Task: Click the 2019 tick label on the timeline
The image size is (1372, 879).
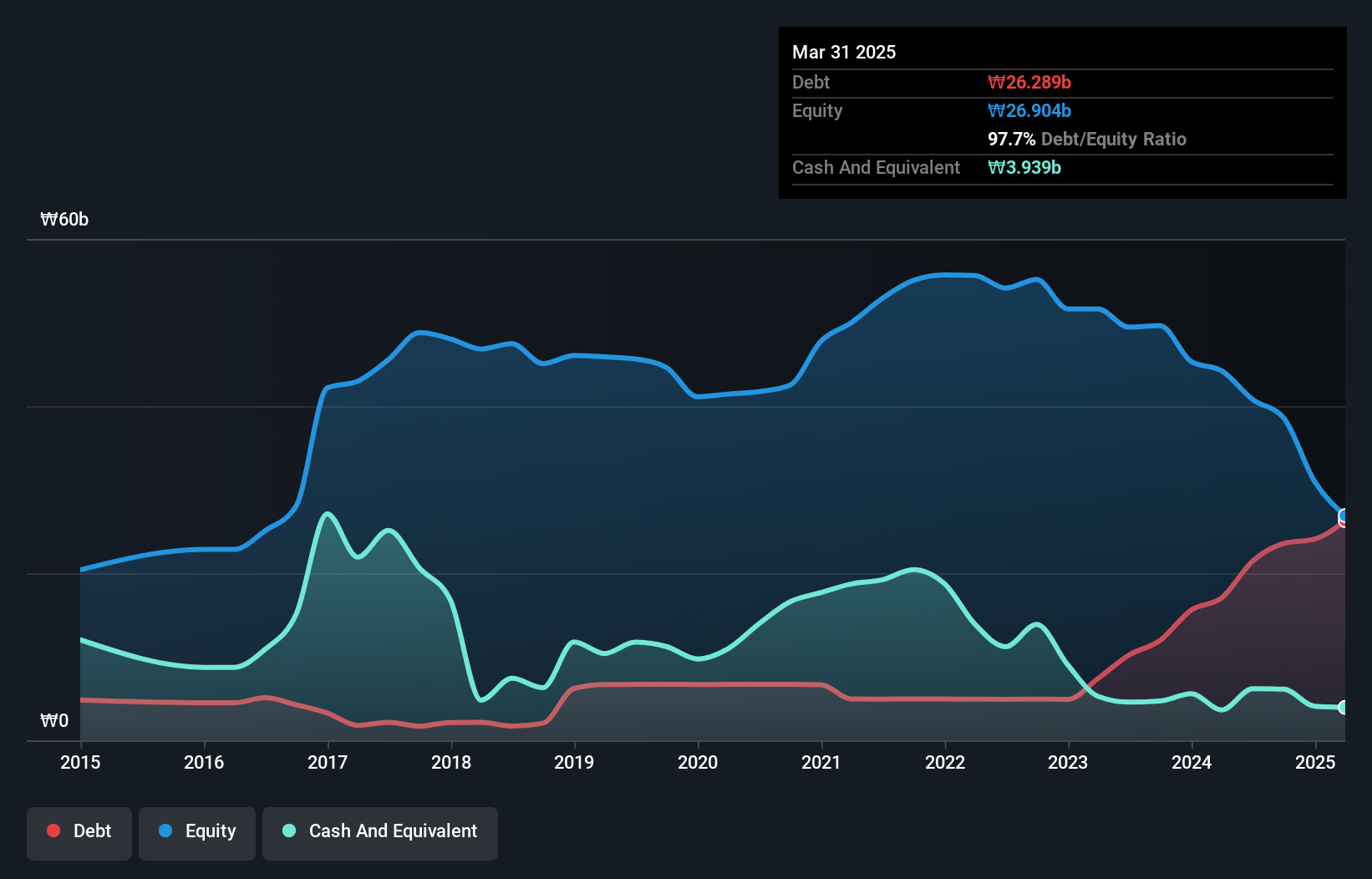Action: point(574,762)
